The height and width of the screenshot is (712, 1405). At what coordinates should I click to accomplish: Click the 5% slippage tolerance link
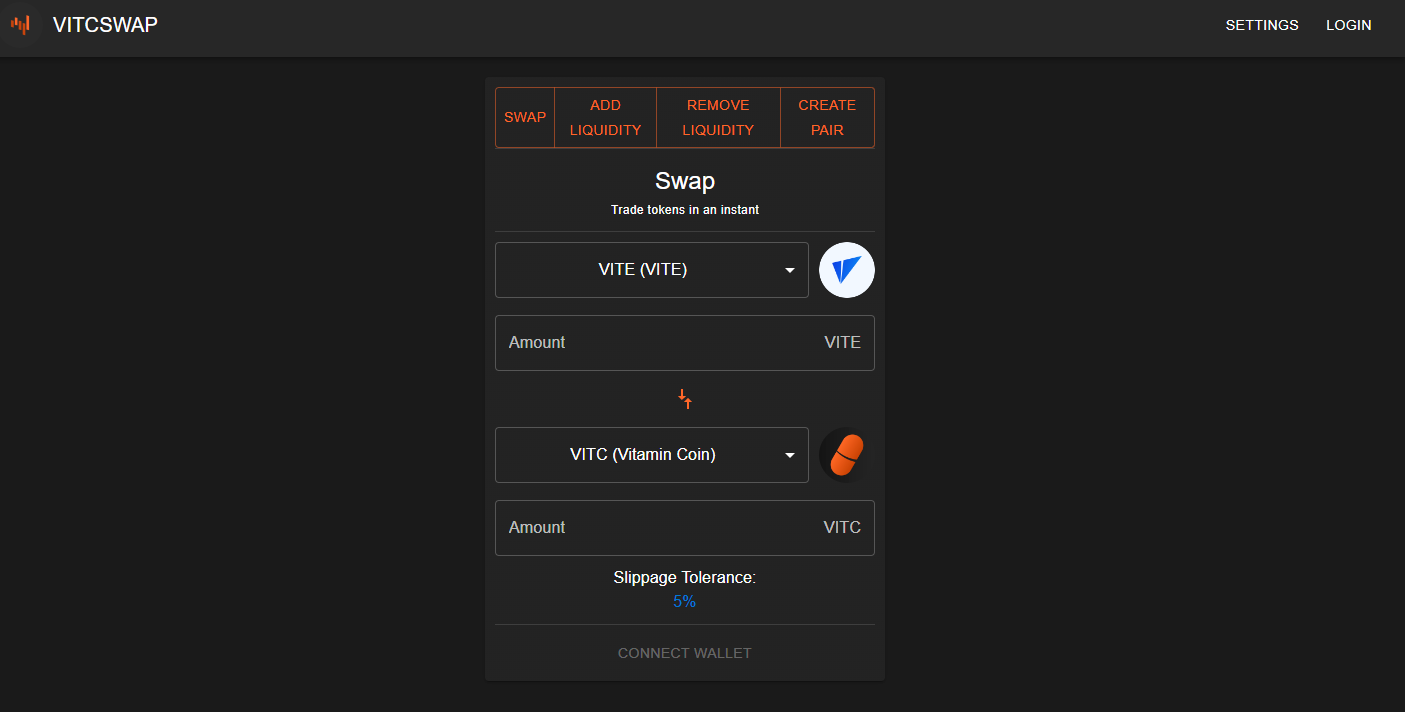(685, 602)
